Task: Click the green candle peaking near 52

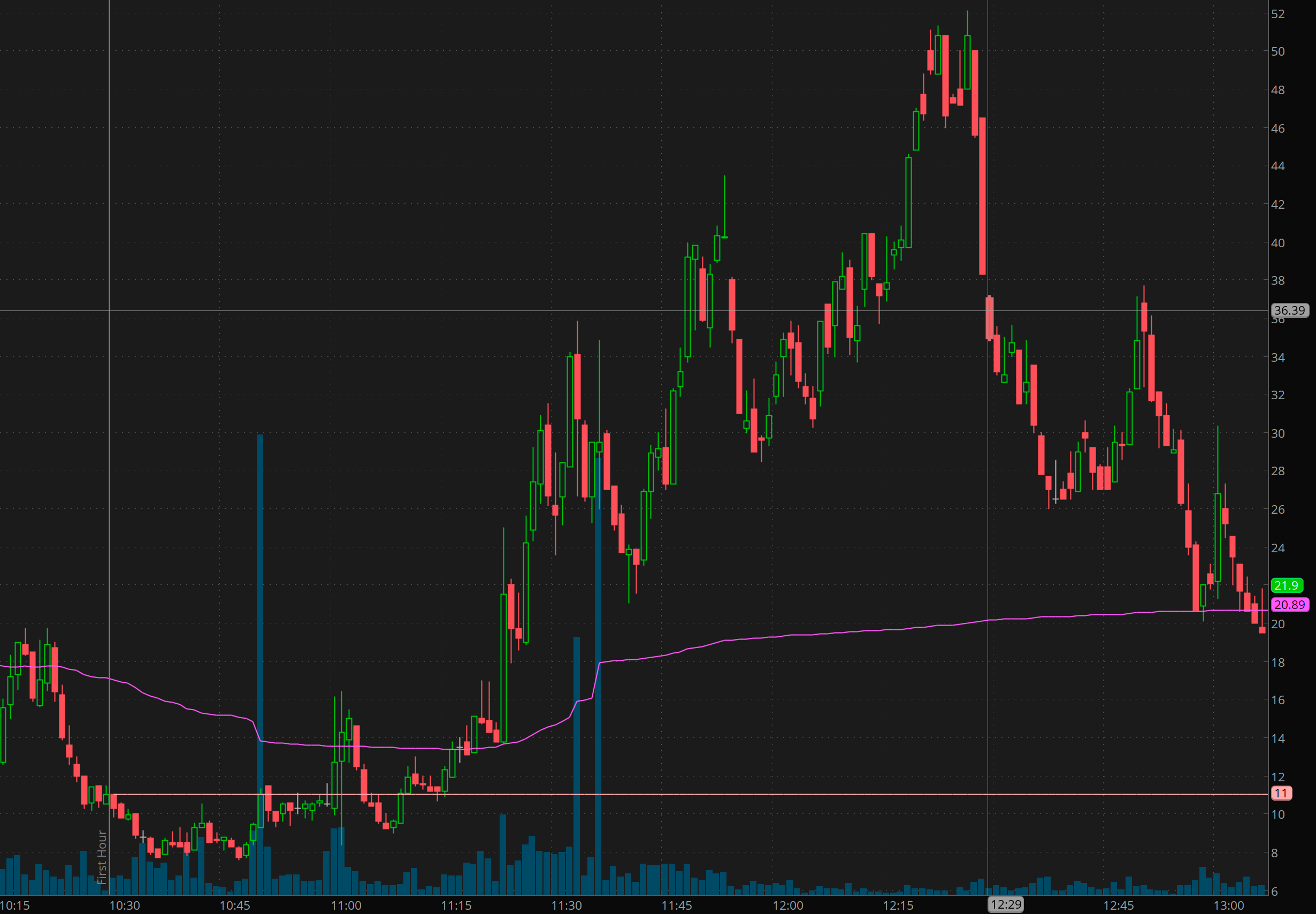Action: (967, 62)
